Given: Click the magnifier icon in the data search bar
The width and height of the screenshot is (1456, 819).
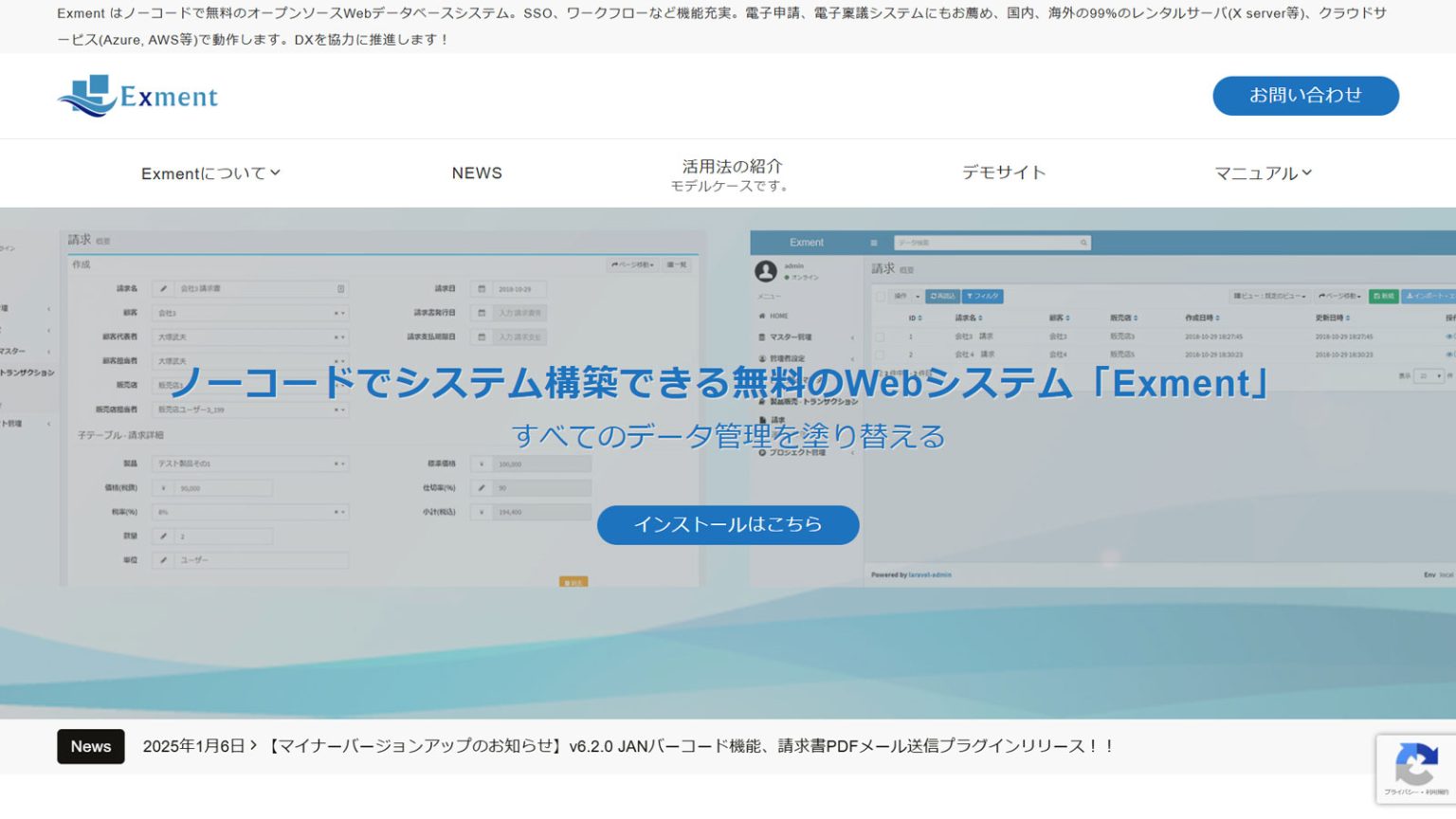Looking at the screenshot, I should coord(1084,243).
